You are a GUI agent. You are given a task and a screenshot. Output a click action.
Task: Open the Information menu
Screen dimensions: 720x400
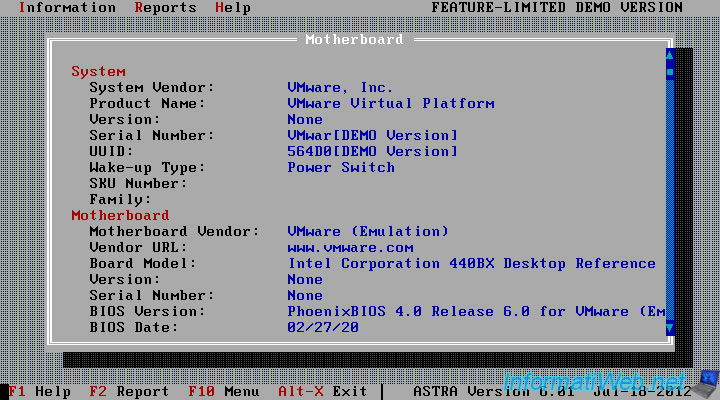[67, 8]
